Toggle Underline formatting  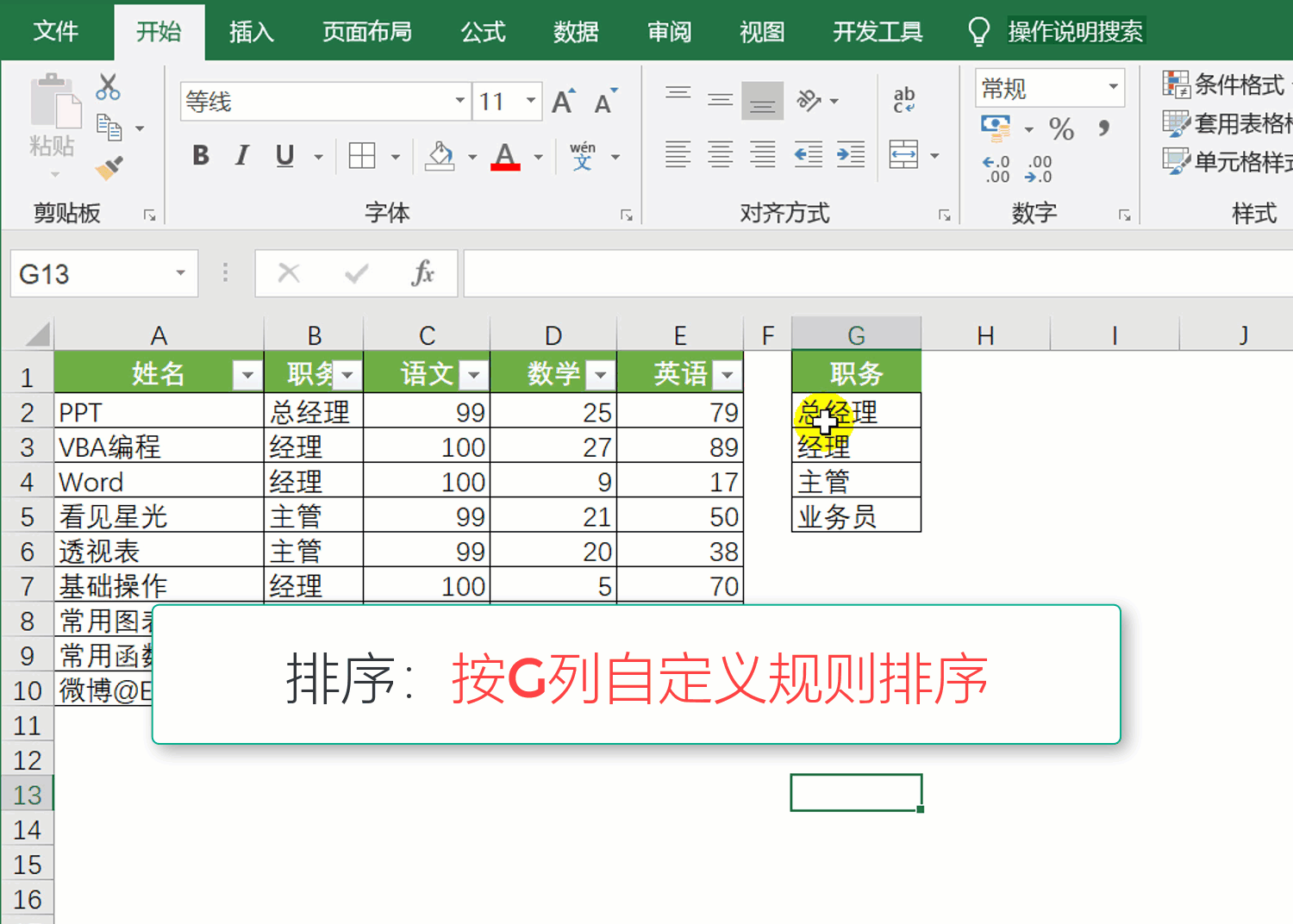click(x=284, y=156)
